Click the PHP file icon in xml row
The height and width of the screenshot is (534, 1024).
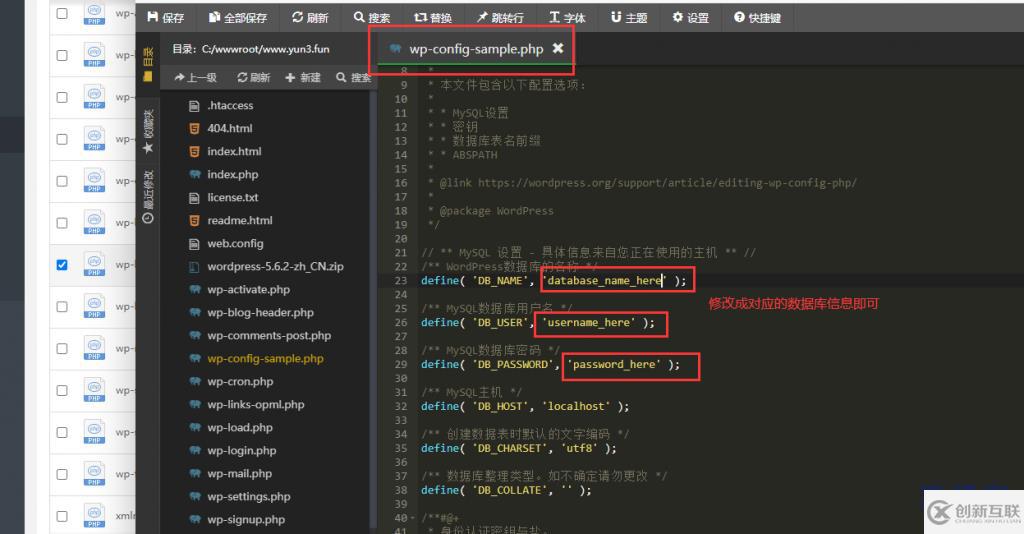coord(94,515)
